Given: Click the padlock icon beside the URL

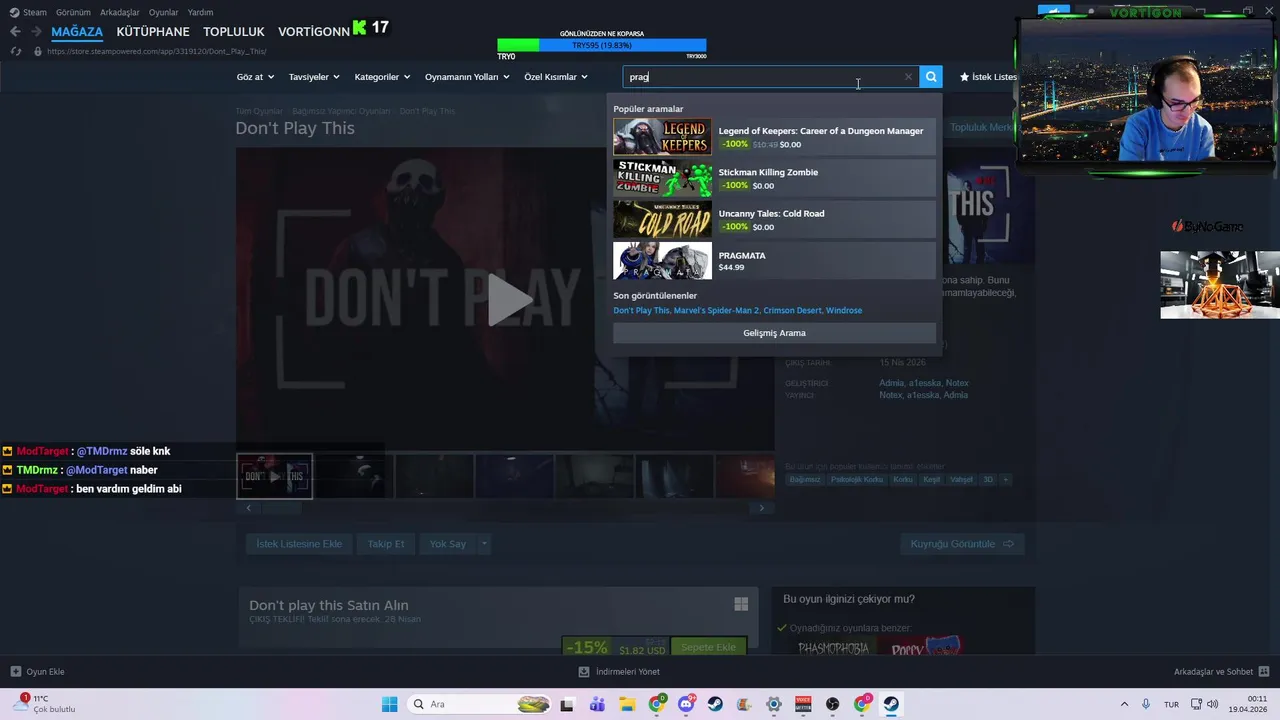Looking at the screenshot, I should pyautogui.click(x=37, y=51).
